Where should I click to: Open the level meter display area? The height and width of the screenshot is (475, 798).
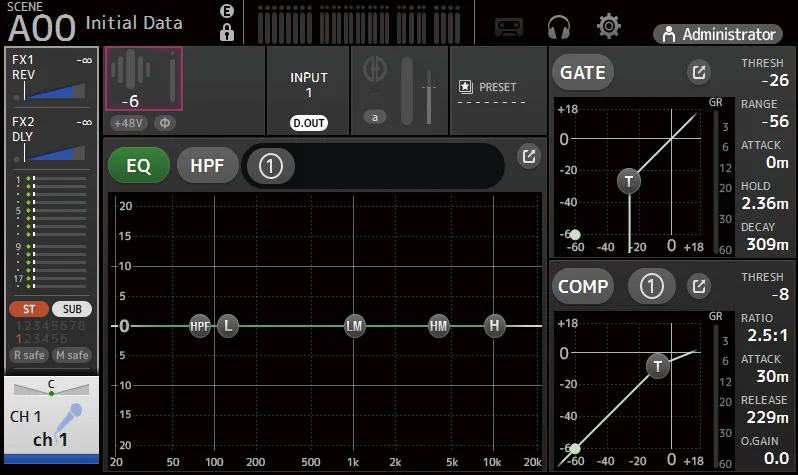[359, 24]
